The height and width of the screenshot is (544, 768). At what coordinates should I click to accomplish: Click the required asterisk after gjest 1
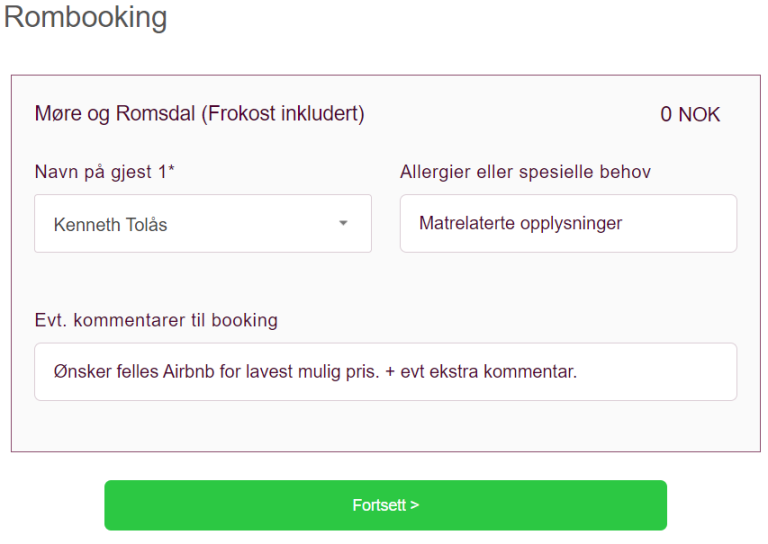[x=171, y=170]
